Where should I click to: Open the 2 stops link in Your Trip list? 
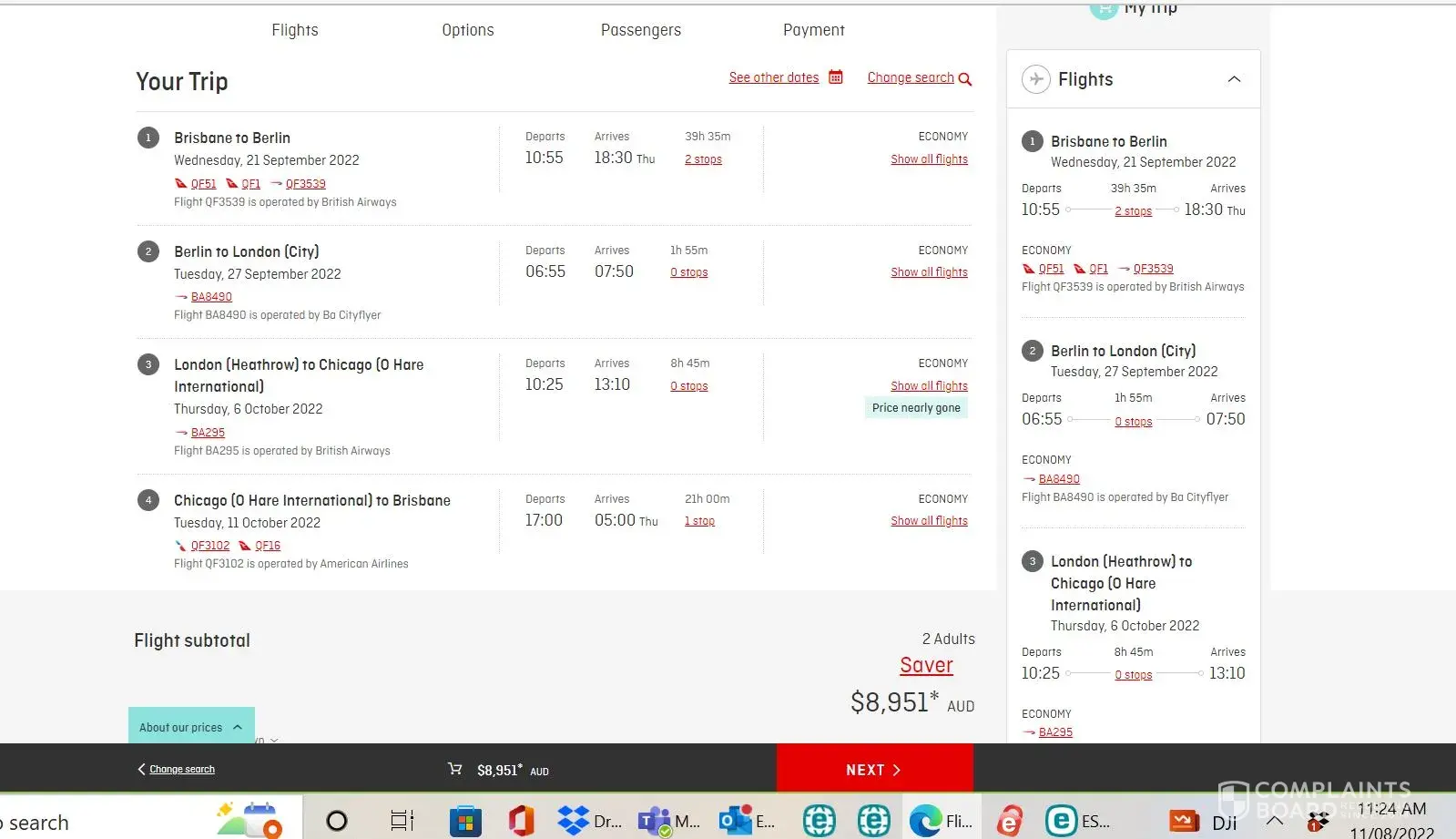click(703, 159)
